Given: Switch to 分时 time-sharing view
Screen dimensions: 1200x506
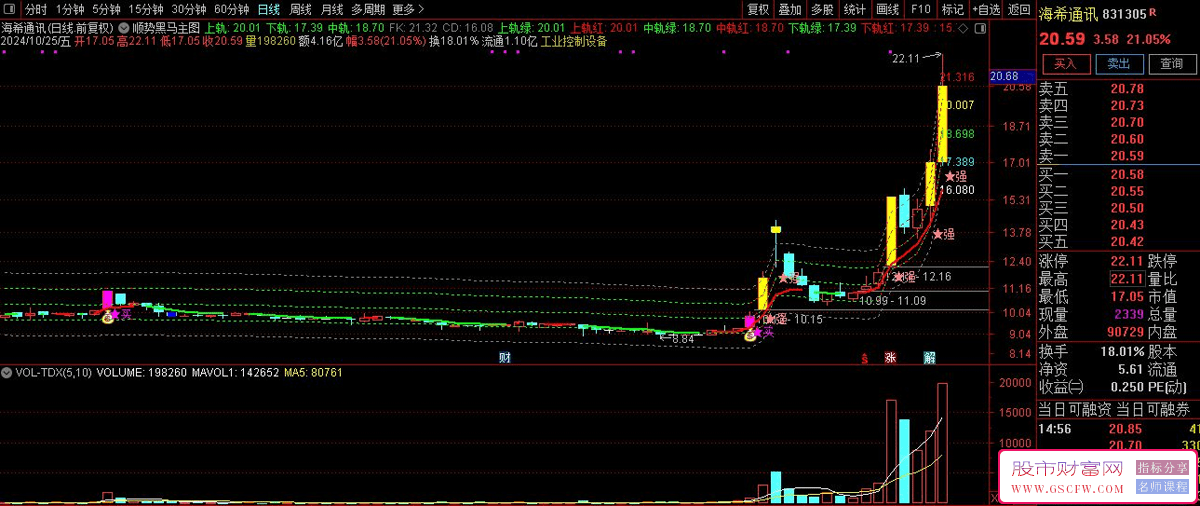Looking at the screenshot, I should click(x=36, y=9).
